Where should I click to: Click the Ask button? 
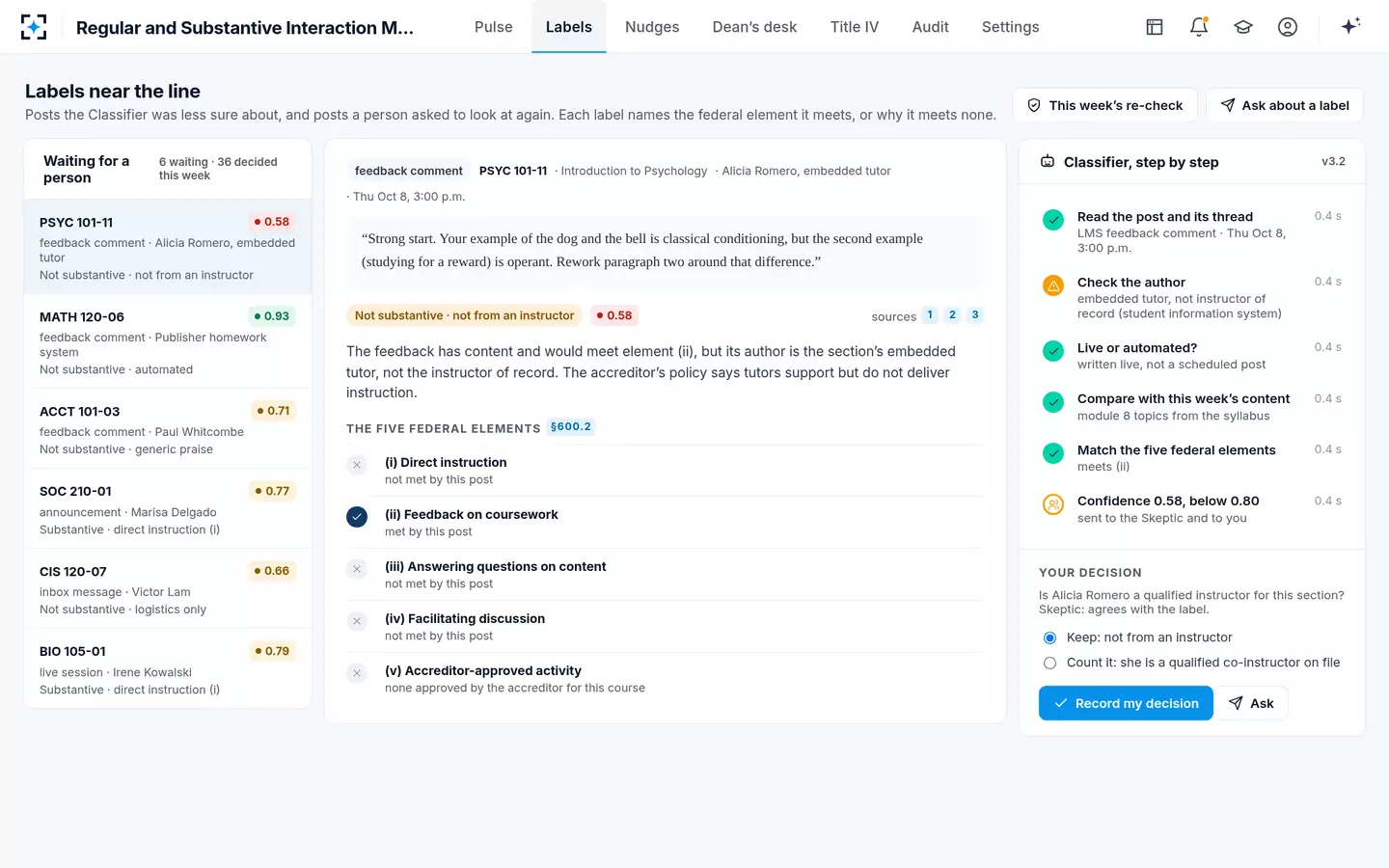[x=1251, y=703]
